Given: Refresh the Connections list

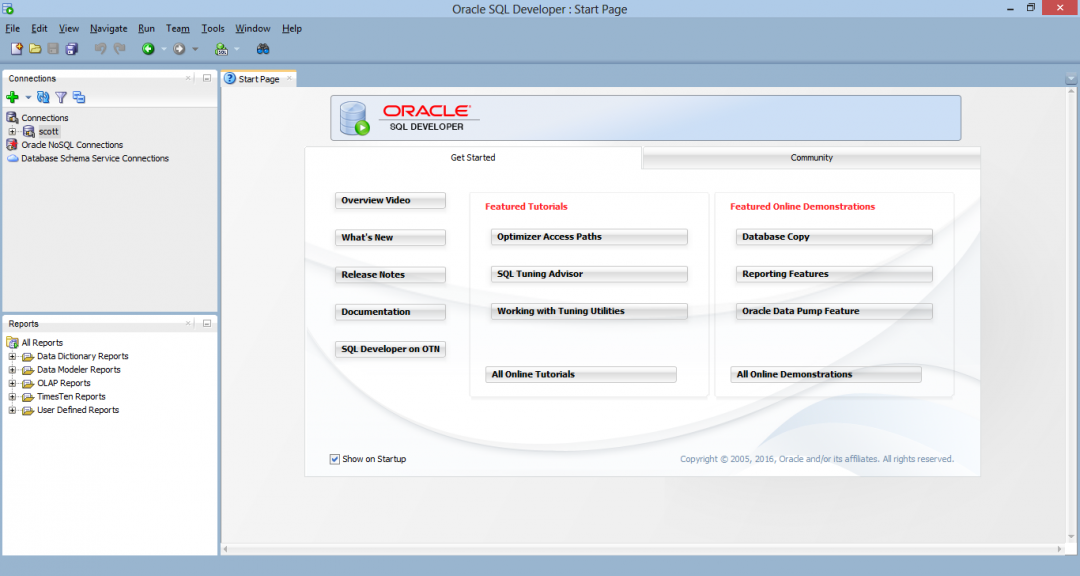Looking at the screenshot, I should tap(42, 97).
